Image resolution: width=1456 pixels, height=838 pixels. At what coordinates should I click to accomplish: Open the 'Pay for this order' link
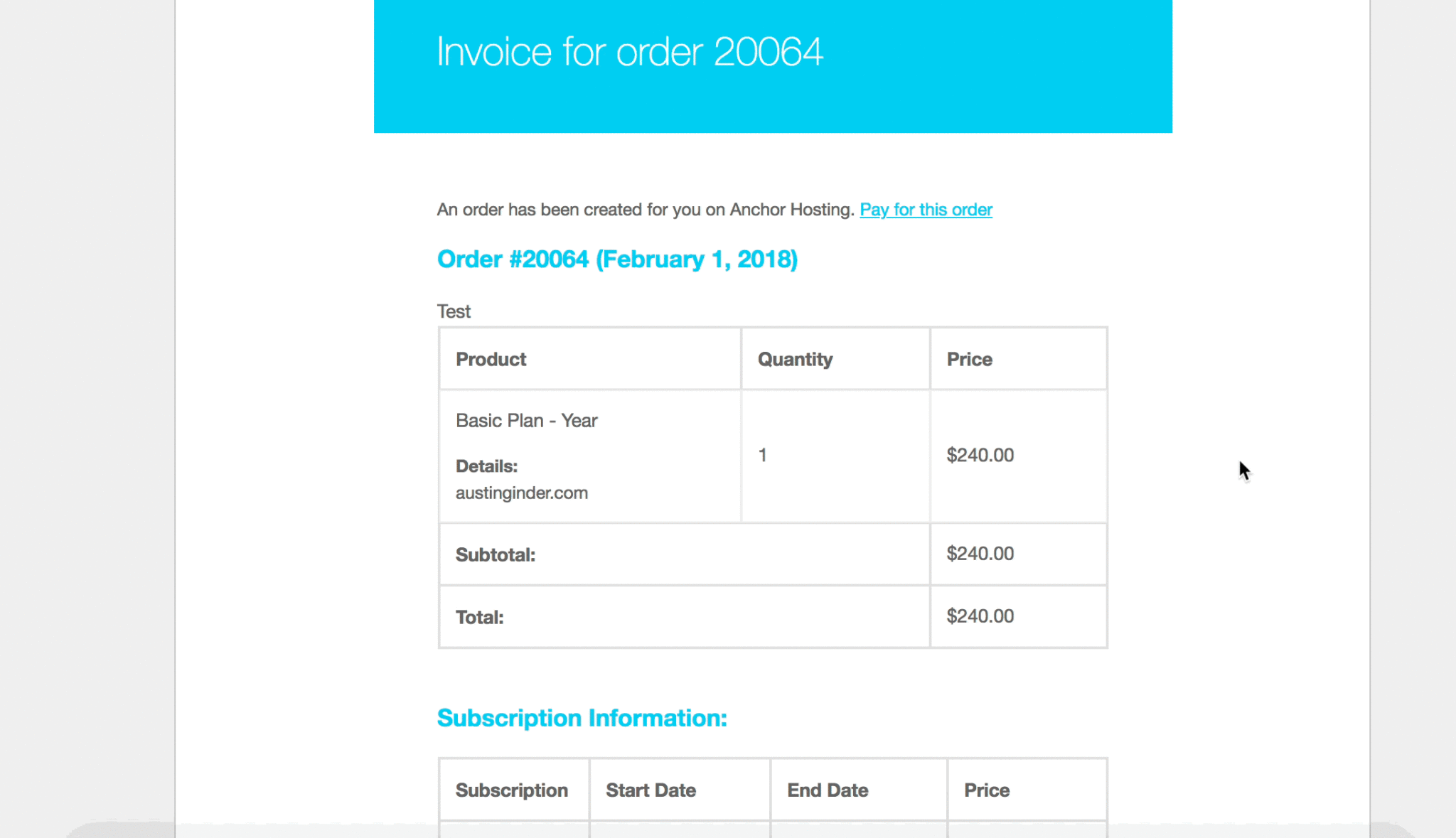[x=926, y=210]
